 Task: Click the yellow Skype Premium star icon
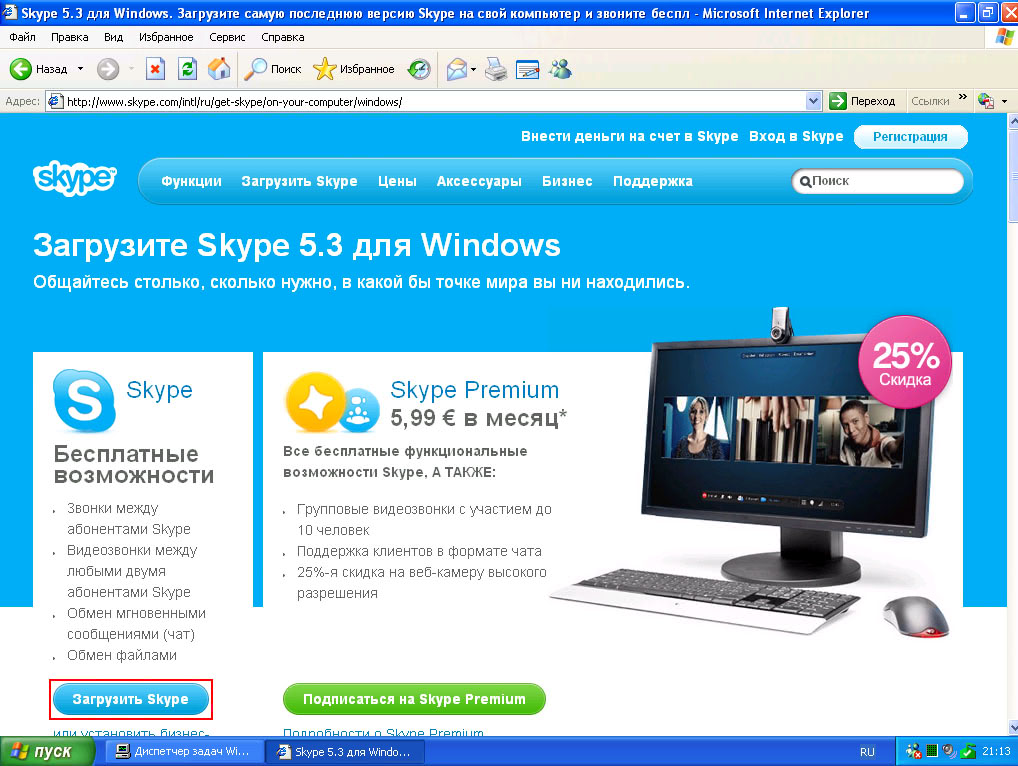(x=316, y=402)
